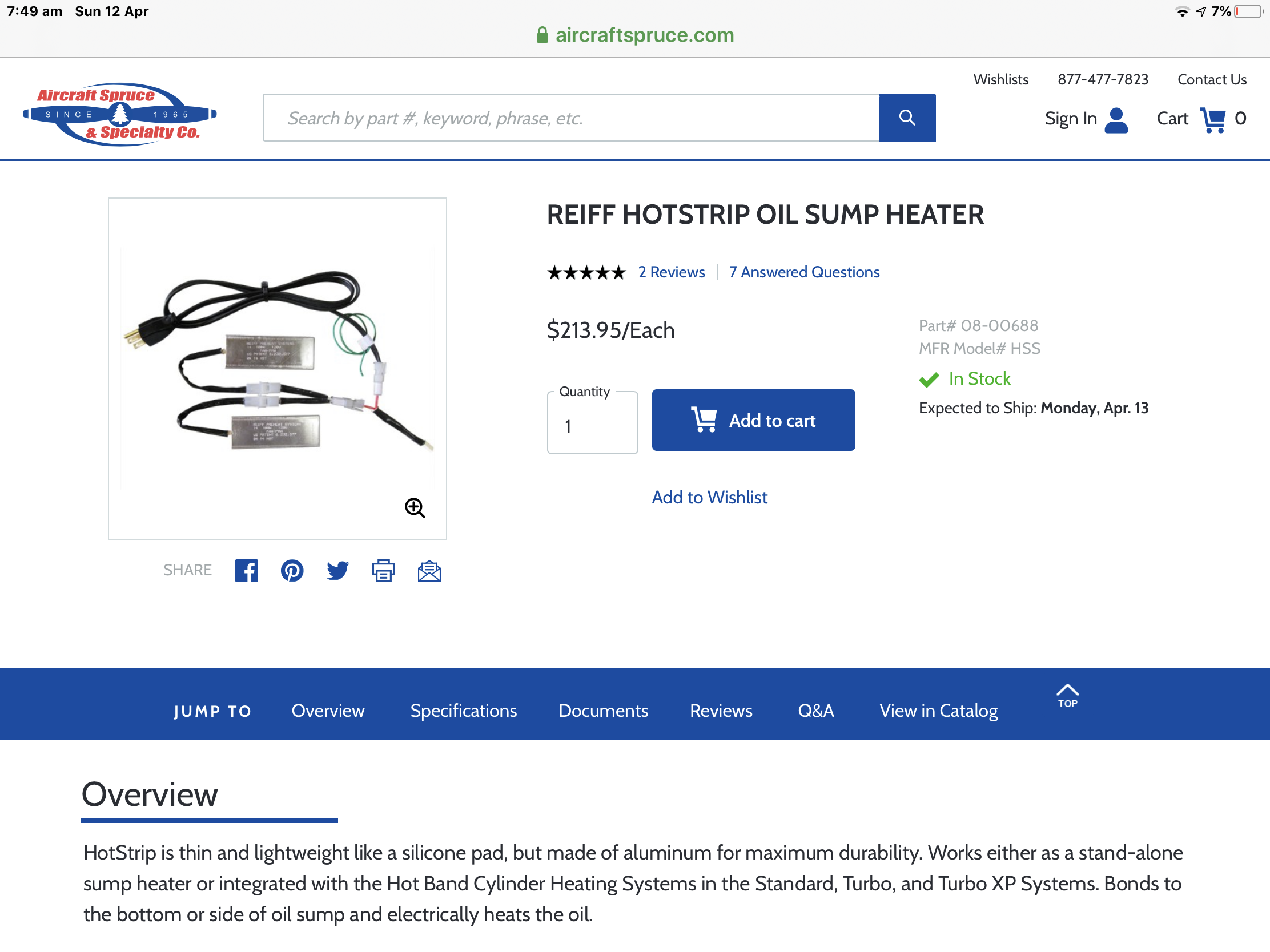Open Add to Wishlist link

coord(710,497)
